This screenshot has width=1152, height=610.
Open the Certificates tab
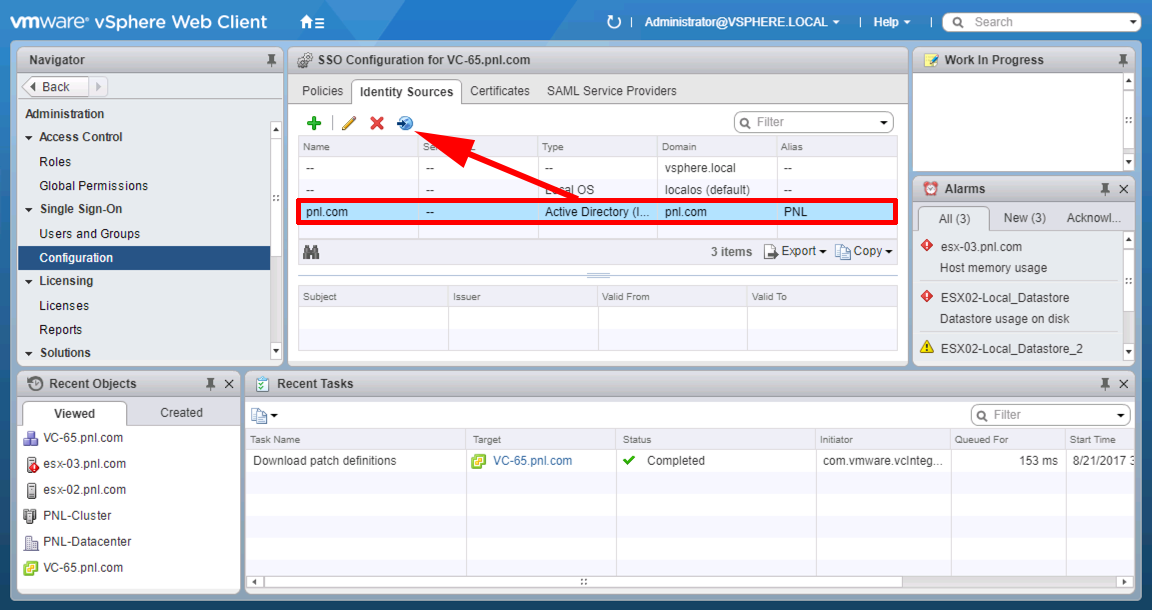(500, 91)
